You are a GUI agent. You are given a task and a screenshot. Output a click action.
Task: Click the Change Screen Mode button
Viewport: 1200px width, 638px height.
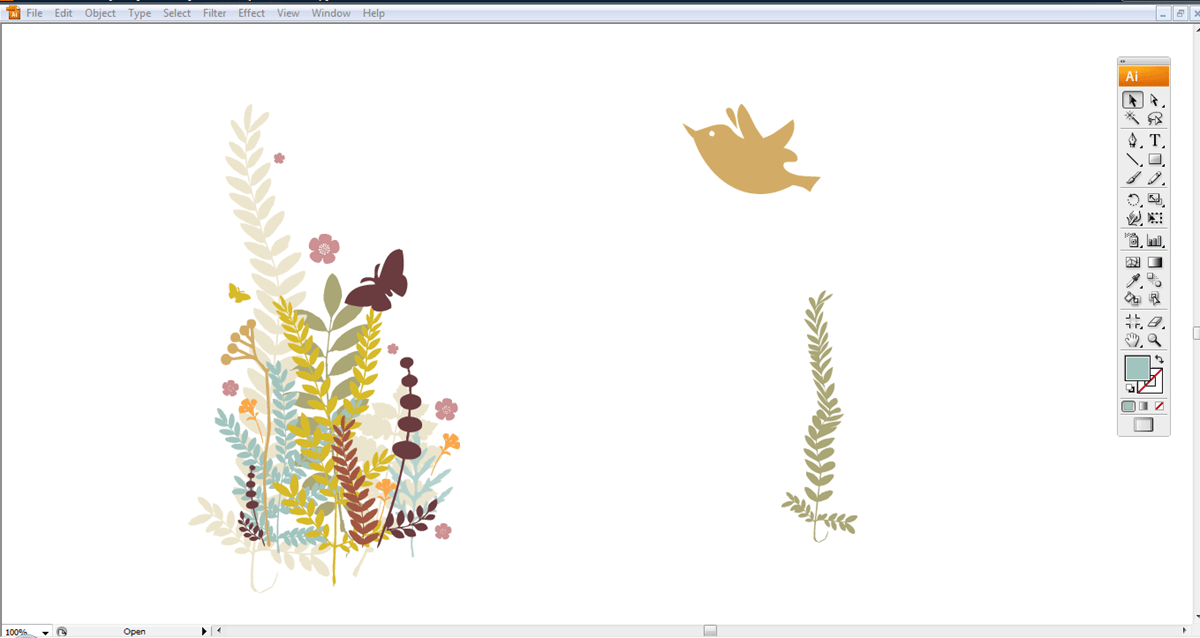pos(1143,425)
